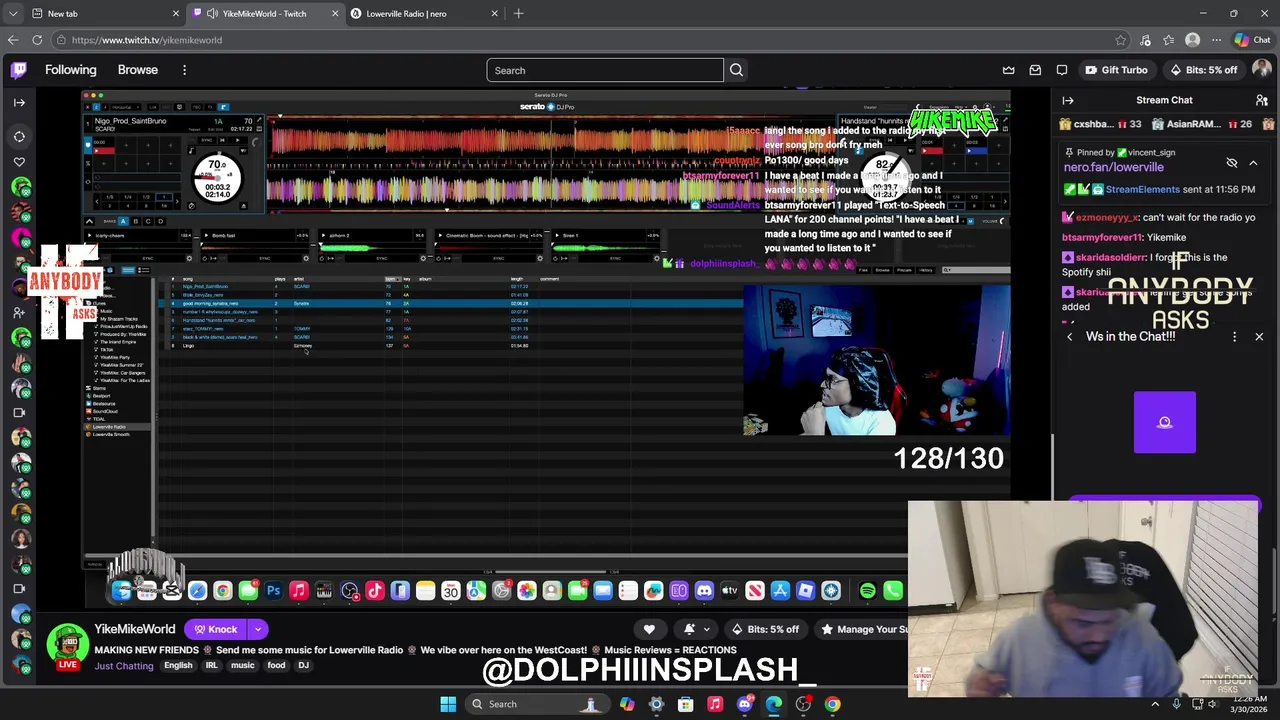The width and height of the screenshot is (1280, 720).
Task: Open Bits: 5% off in top bar
Action: pyautogui.click(x=1204, y=70)
